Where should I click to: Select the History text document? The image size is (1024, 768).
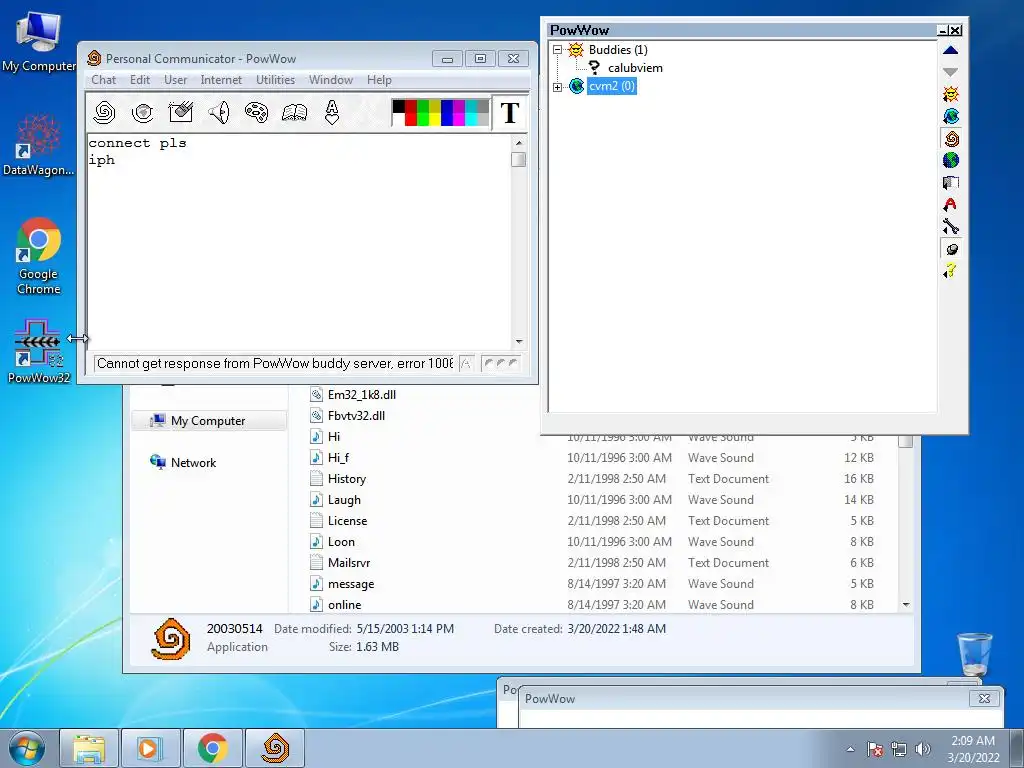pyautogui.click(x=347, y=479)
